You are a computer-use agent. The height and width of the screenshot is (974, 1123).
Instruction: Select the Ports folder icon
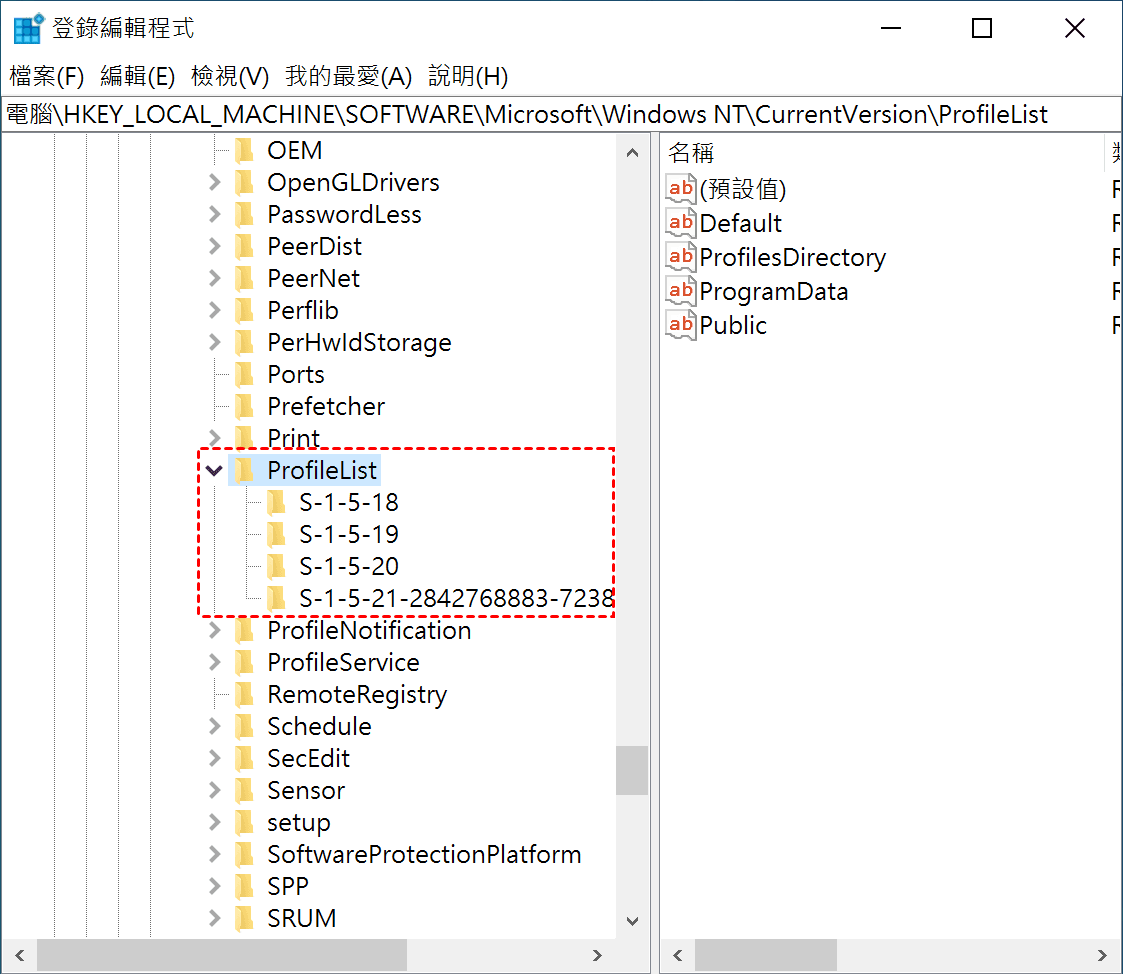245,375
